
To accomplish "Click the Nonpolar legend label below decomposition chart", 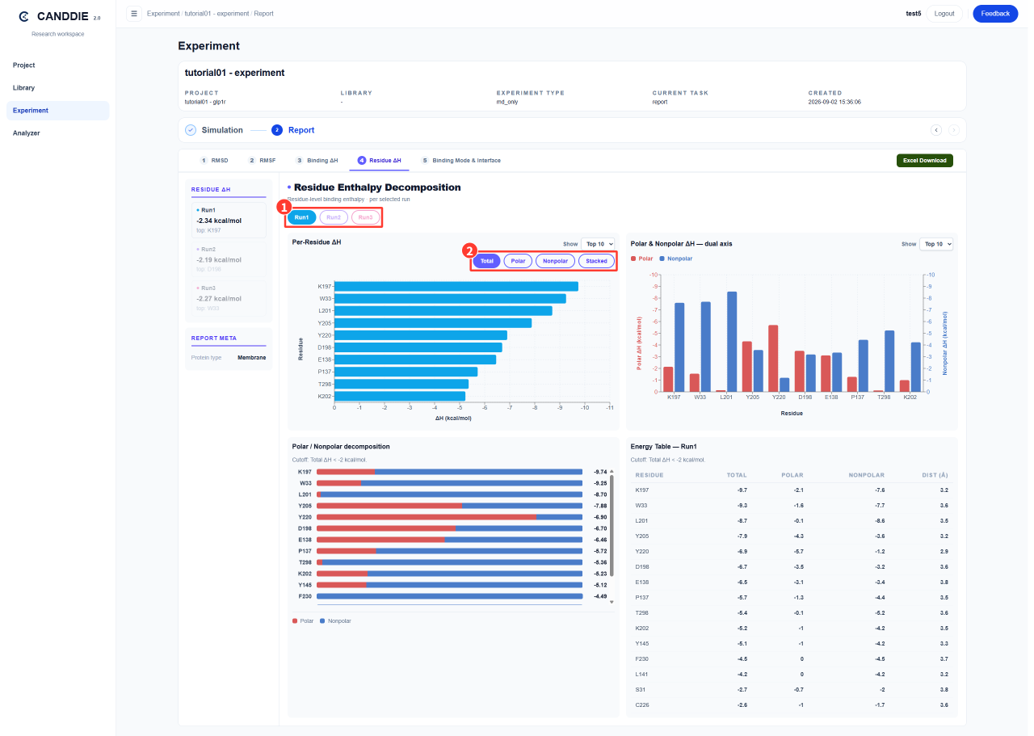I will [339, 621].
